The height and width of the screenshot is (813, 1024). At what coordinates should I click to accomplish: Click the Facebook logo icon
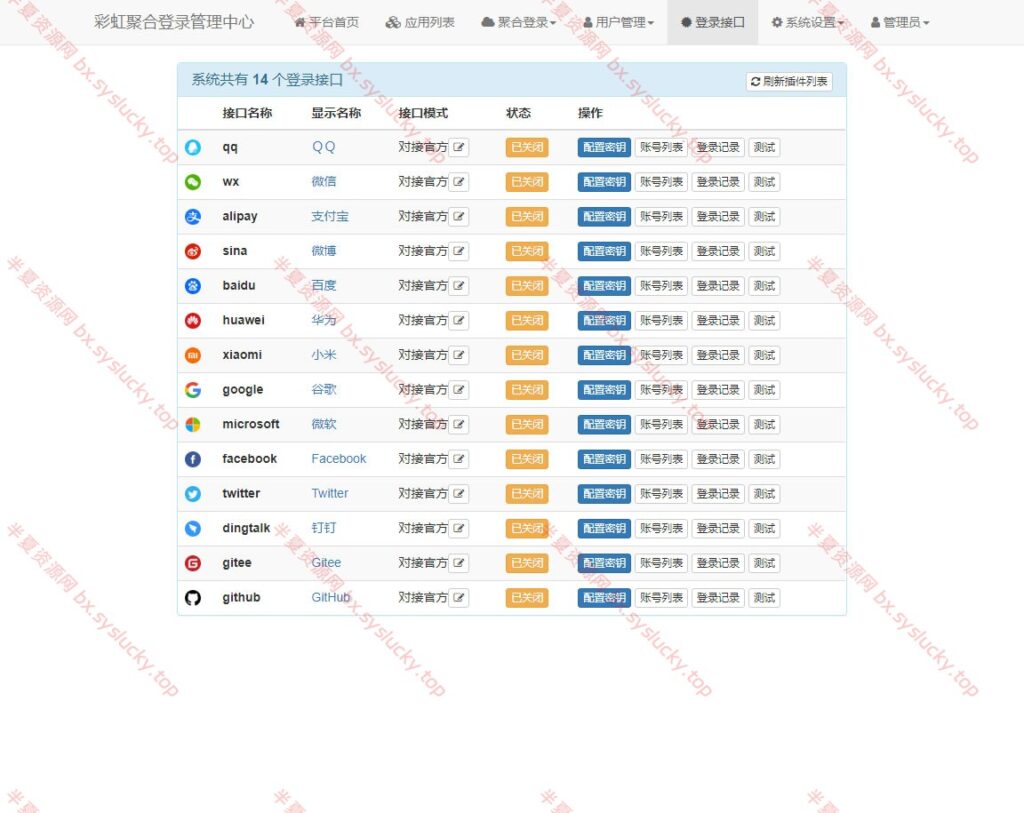tap(193, 459)
